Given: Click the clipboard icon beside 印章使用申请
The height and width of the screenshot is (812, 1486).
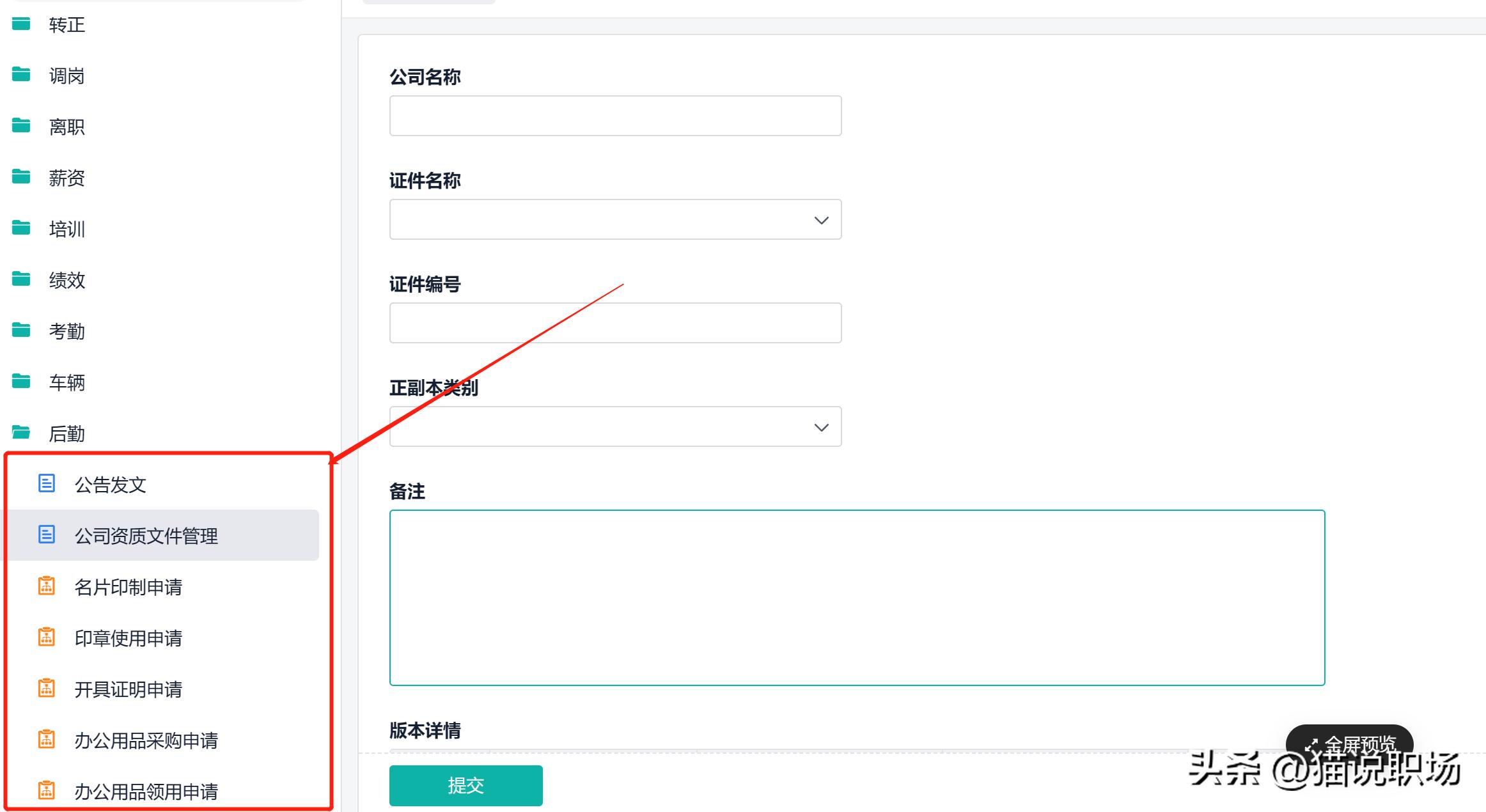Looking at the screenshot, I should [x=47, y=637].
